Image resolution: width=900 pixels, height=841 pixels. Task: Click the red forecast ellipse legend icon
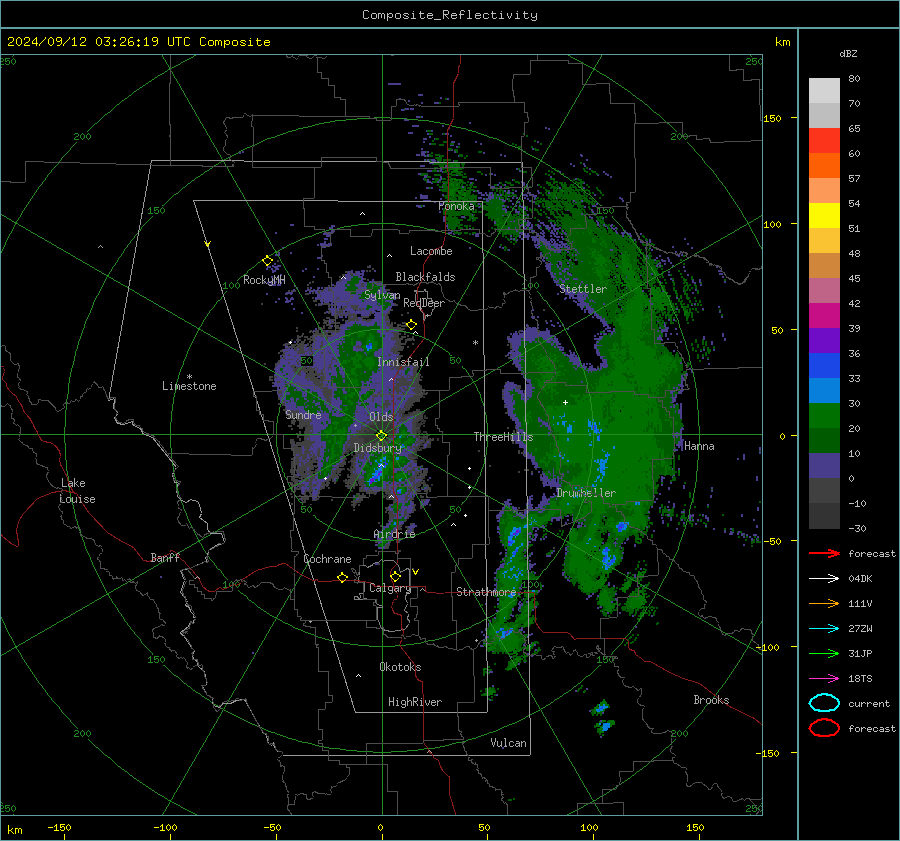pyautogui.click(x=824, y=728)
